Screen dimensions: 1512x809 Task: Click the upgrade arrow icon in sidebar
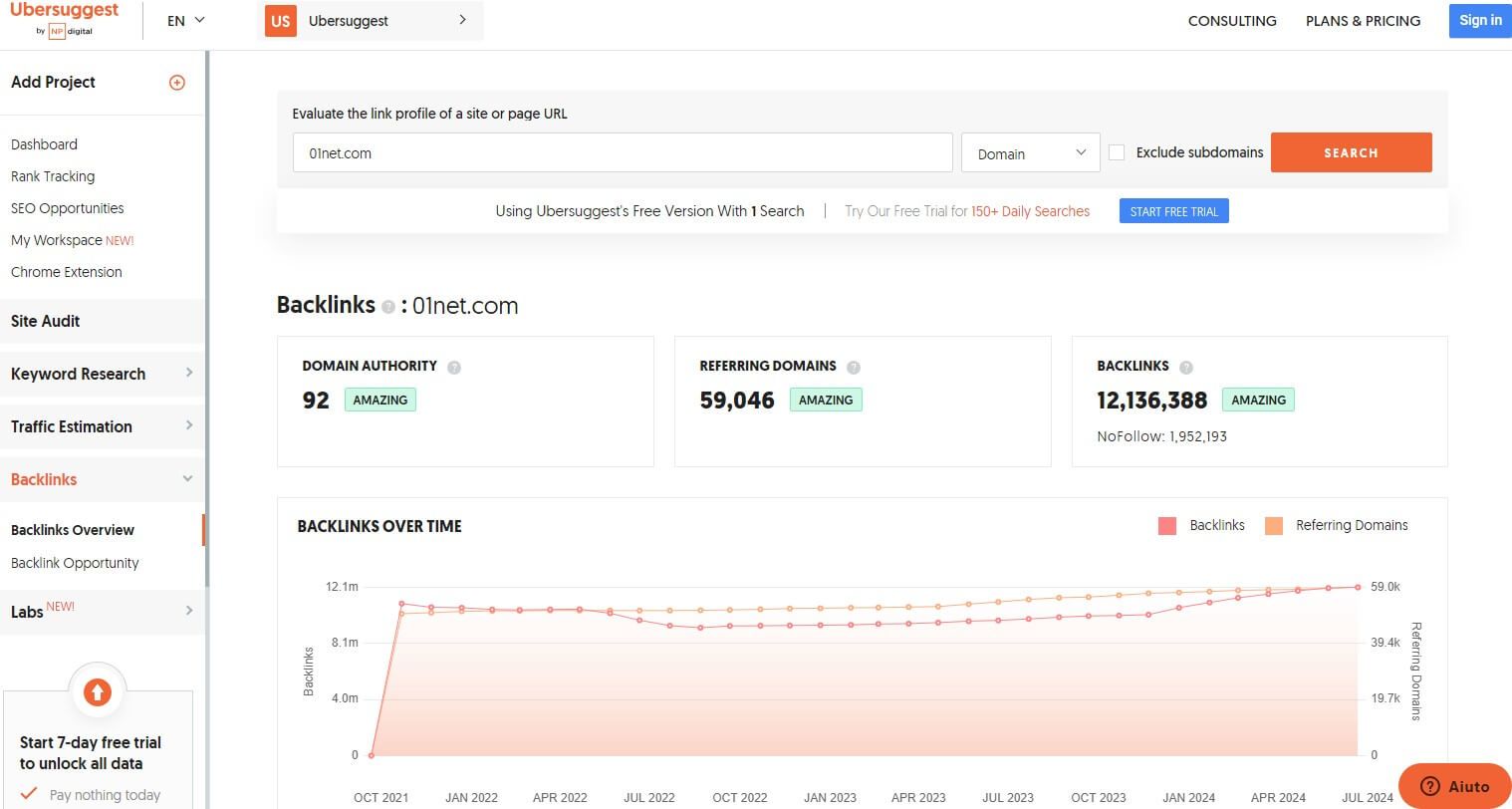tap(98, 691)
